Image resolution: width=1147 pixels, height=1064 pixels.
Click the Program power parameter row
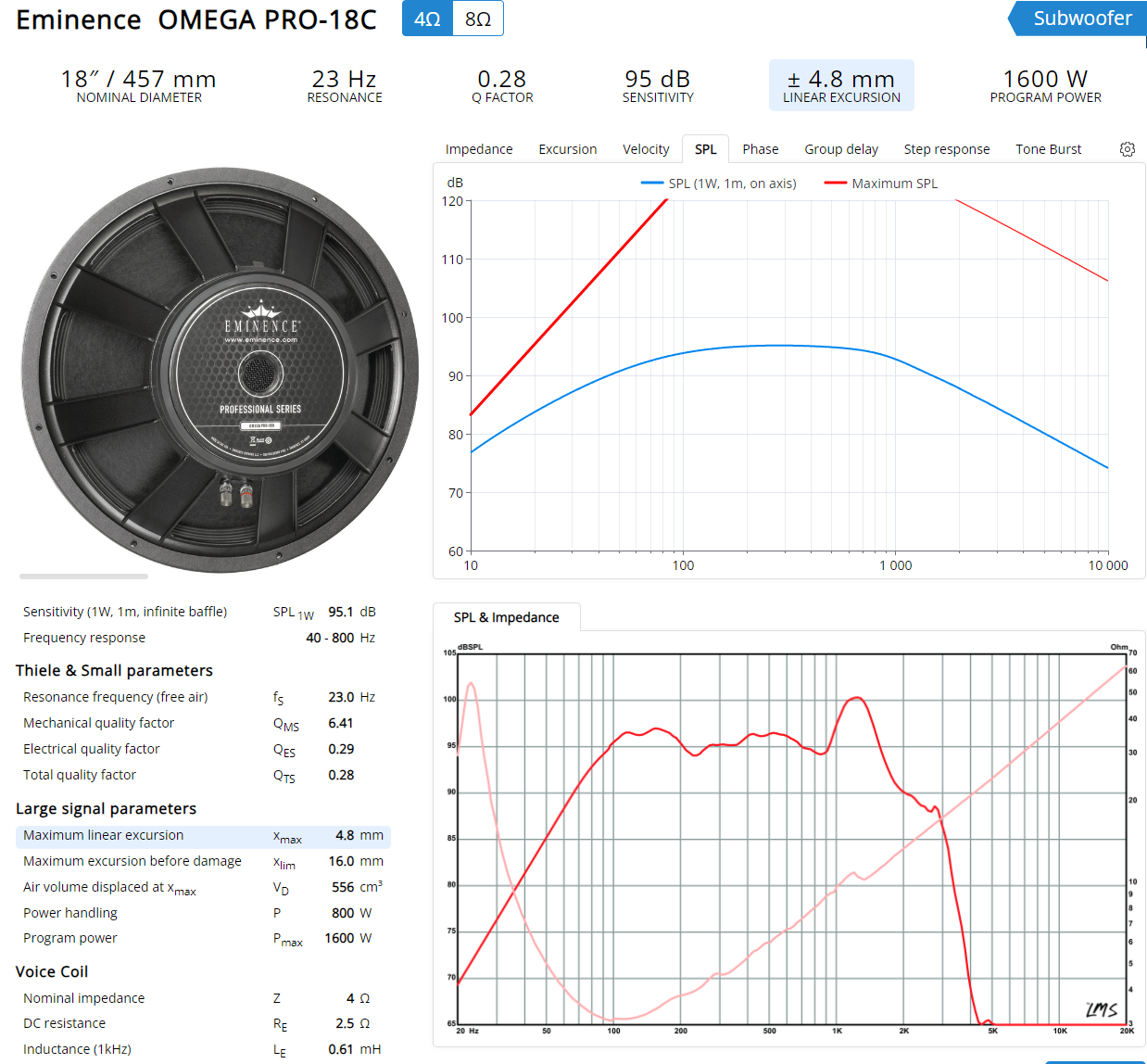coord(203,939)
